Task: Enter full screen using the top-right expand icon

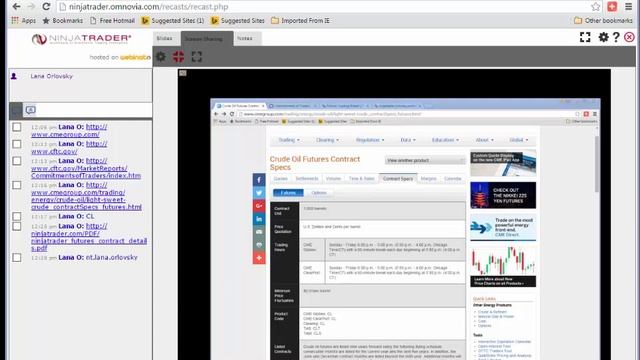Action: click(585, 37)
